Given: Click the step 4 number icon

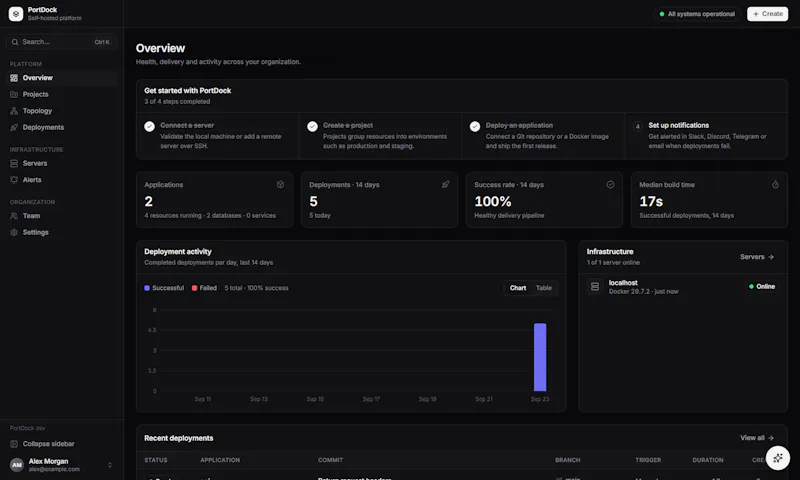Looking at the screenshot, I should point(637,126).
